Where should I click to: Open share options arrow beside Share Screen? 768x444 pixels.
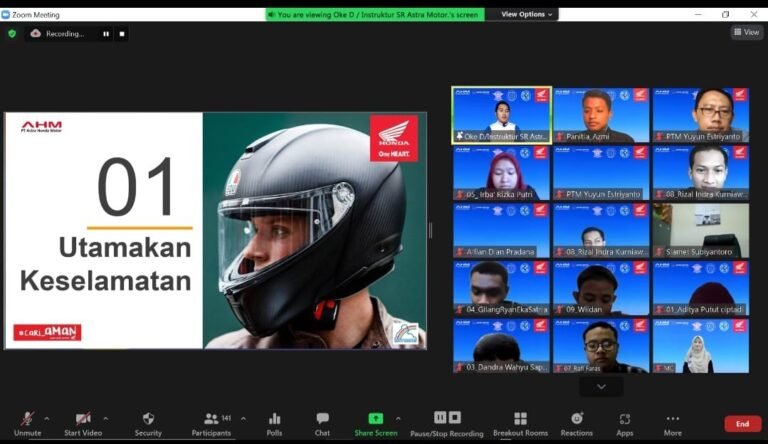click(x=398, y=419)
